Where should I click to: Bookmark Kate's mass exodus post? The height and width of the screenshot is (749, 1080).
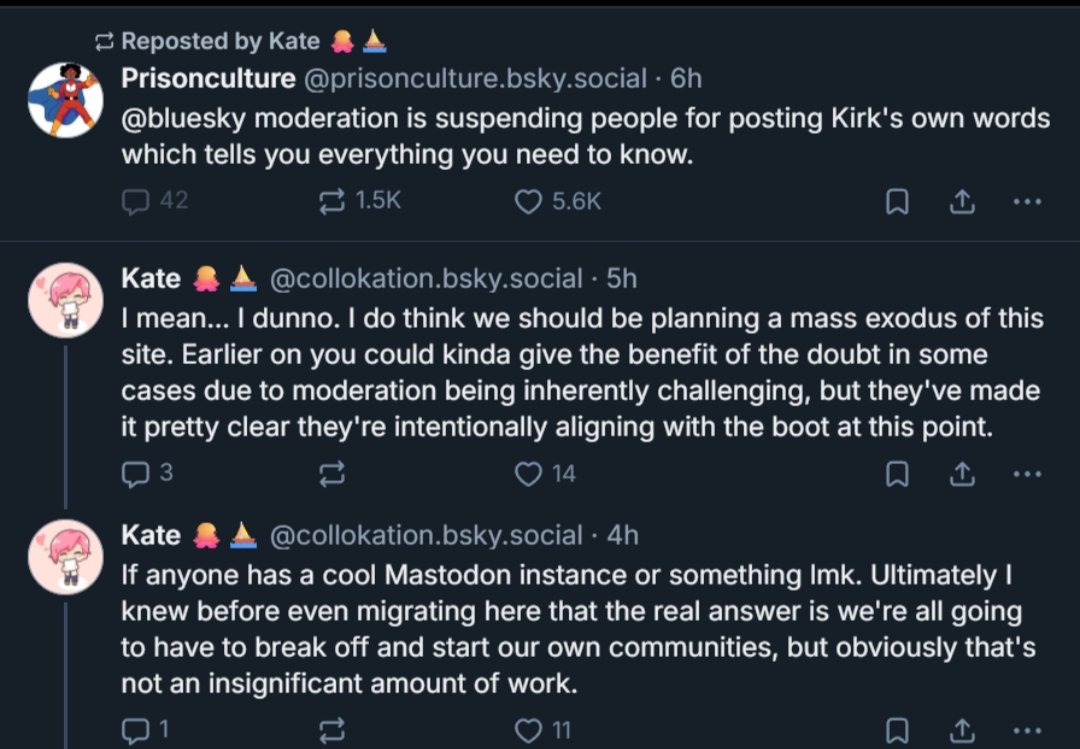(897, 475)
